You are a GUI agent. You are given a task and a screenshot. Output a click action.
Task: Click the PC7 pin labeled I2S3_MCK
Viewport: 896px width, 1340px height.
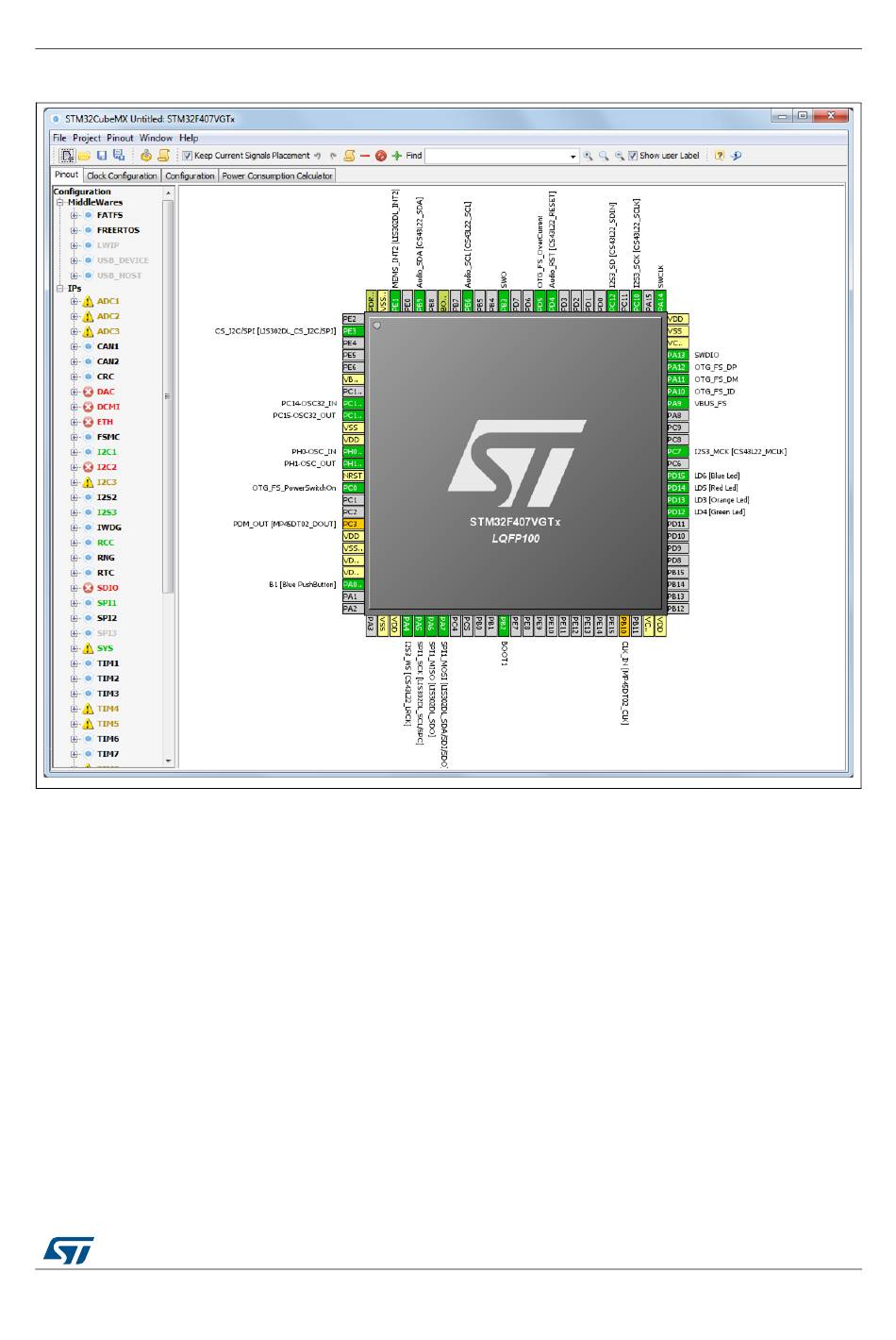coord(677,452)
